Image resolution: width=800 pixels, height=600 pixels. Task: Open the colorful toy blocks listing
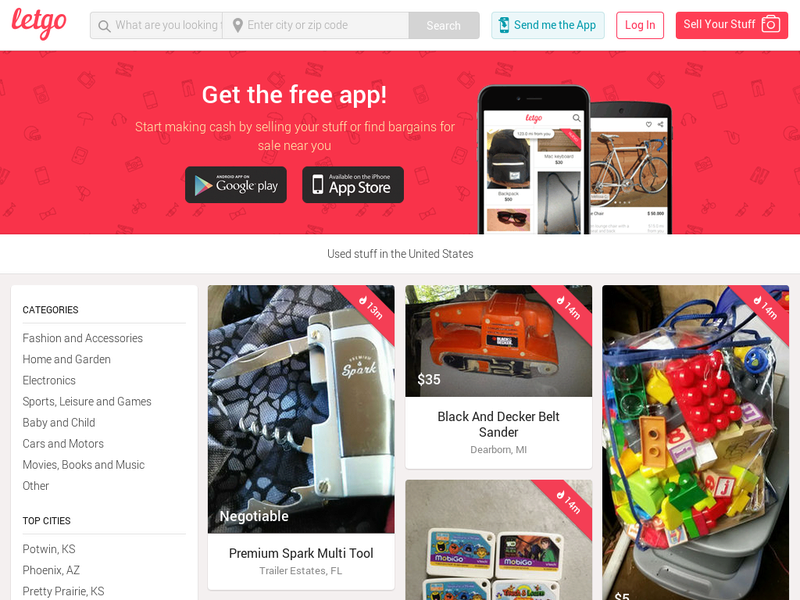pyautogui.click(x=695, y=443)
